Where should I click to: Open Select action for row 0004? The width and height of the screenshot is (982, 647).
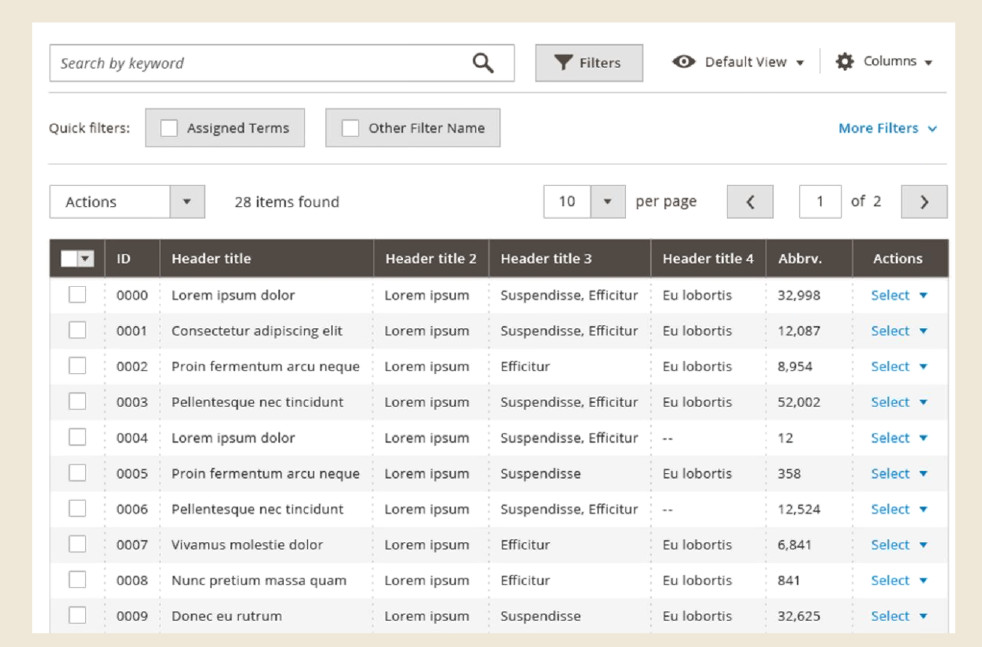coord(899,438)
